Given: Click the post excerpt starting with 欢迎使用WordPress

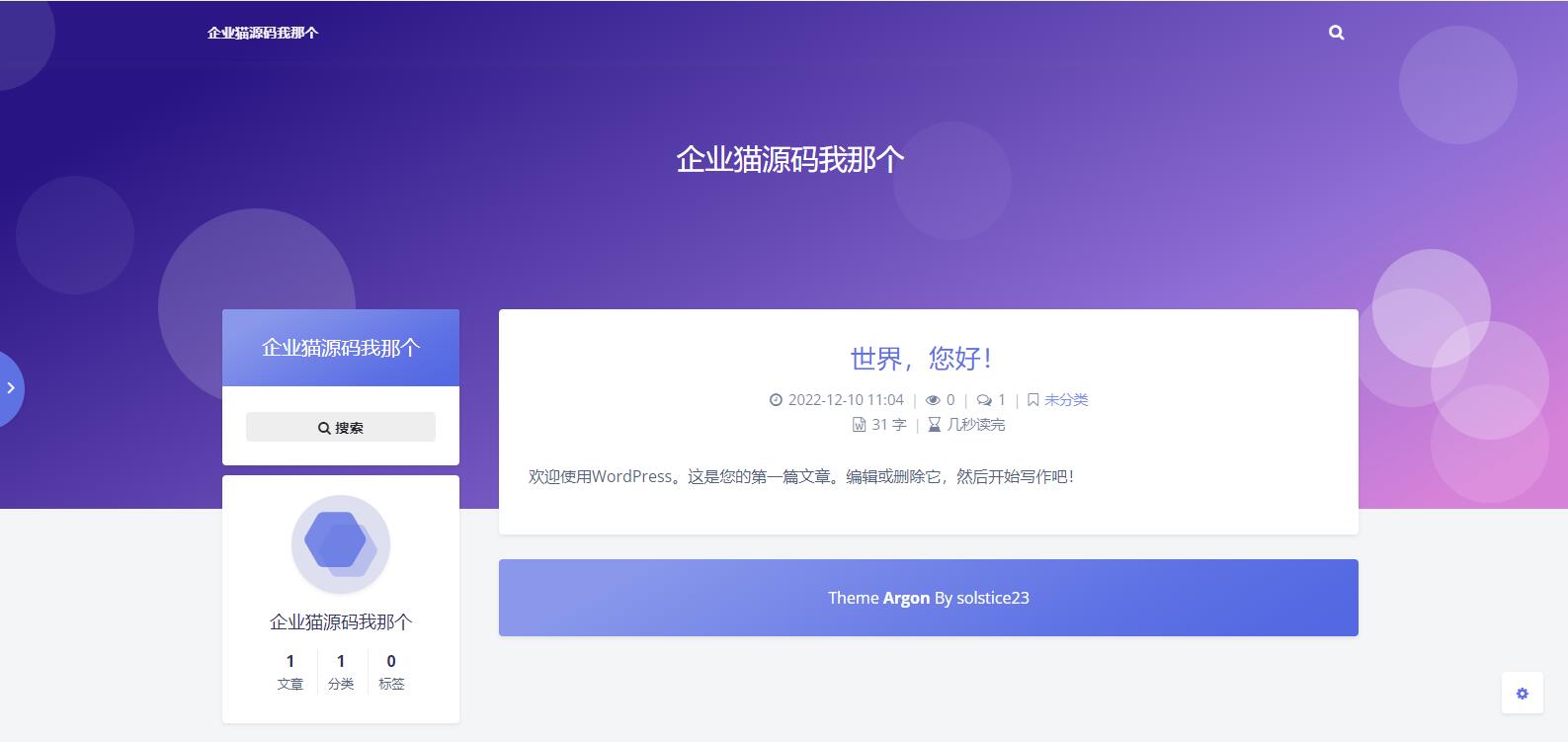Looking at the screenshot, I should pos(801,476).
